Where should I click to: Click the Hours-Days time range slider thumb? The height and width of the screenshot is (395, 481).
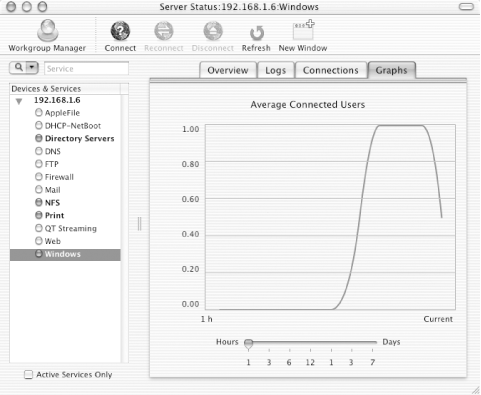[249, 344]
